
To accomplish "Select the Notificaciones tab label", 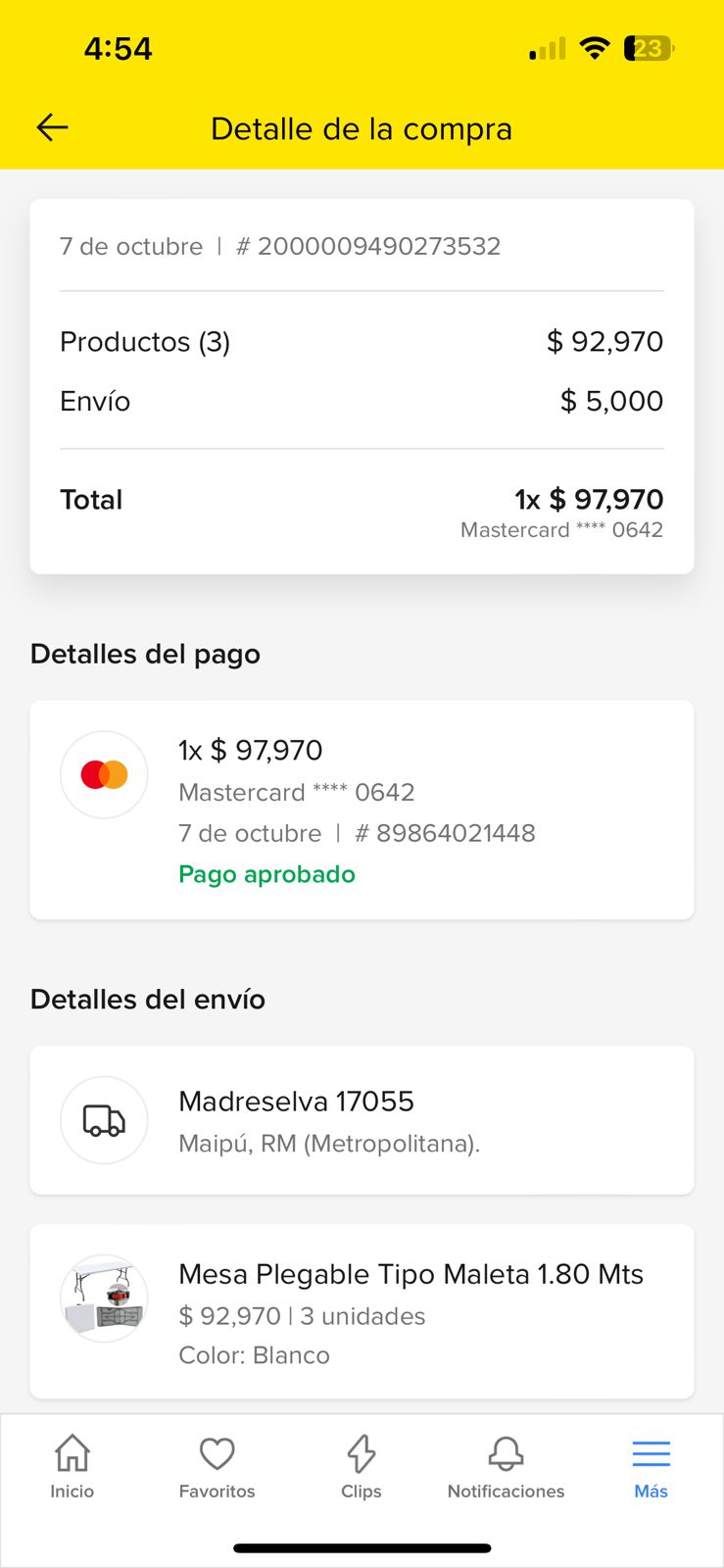I will pyautogui.click(x=506, y=1492).
